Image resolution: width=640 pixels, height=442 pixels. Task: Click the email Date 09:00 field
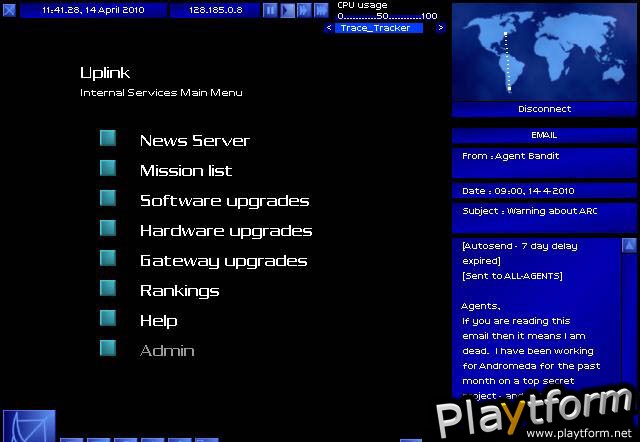coord(544,191)
